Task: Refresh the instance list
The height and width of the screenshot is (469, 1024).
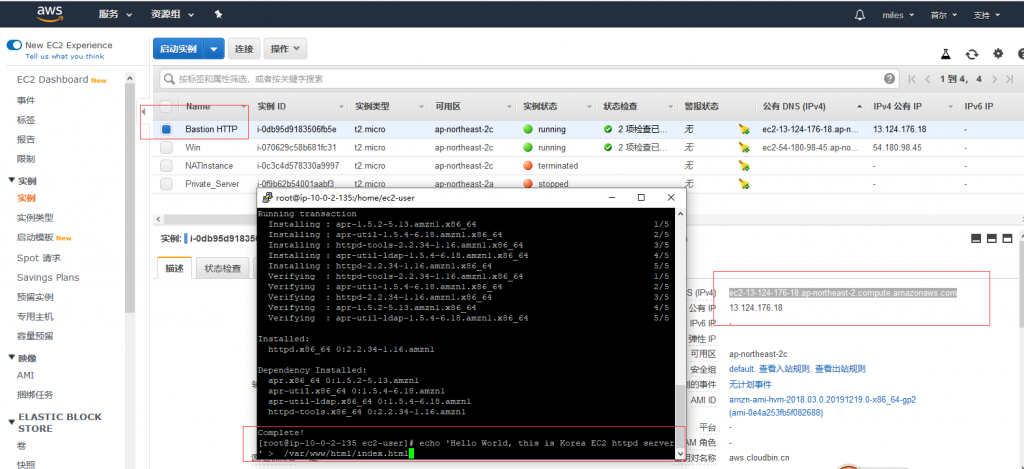Action: click(x=972, y=54)
